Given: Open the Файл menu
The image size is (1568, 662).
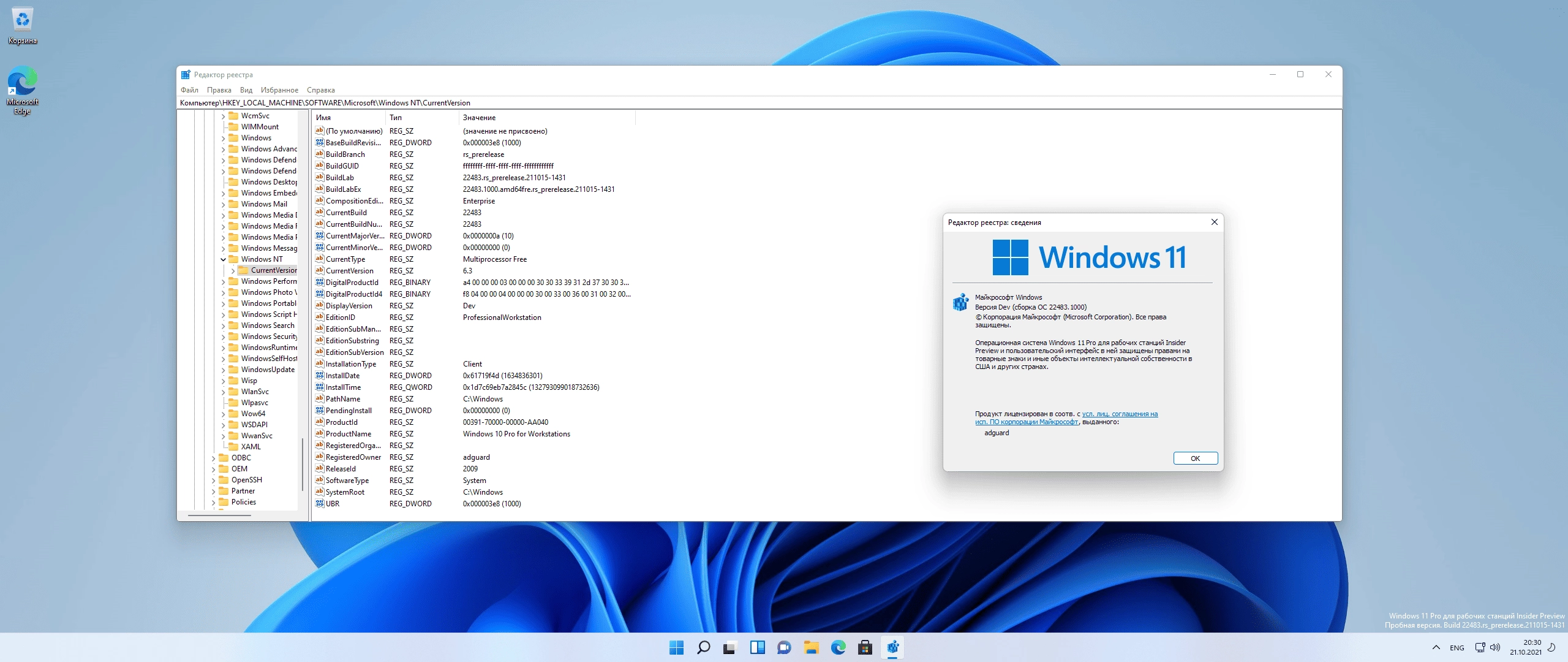Looking at the screenshot, I should tap(189, 90).
